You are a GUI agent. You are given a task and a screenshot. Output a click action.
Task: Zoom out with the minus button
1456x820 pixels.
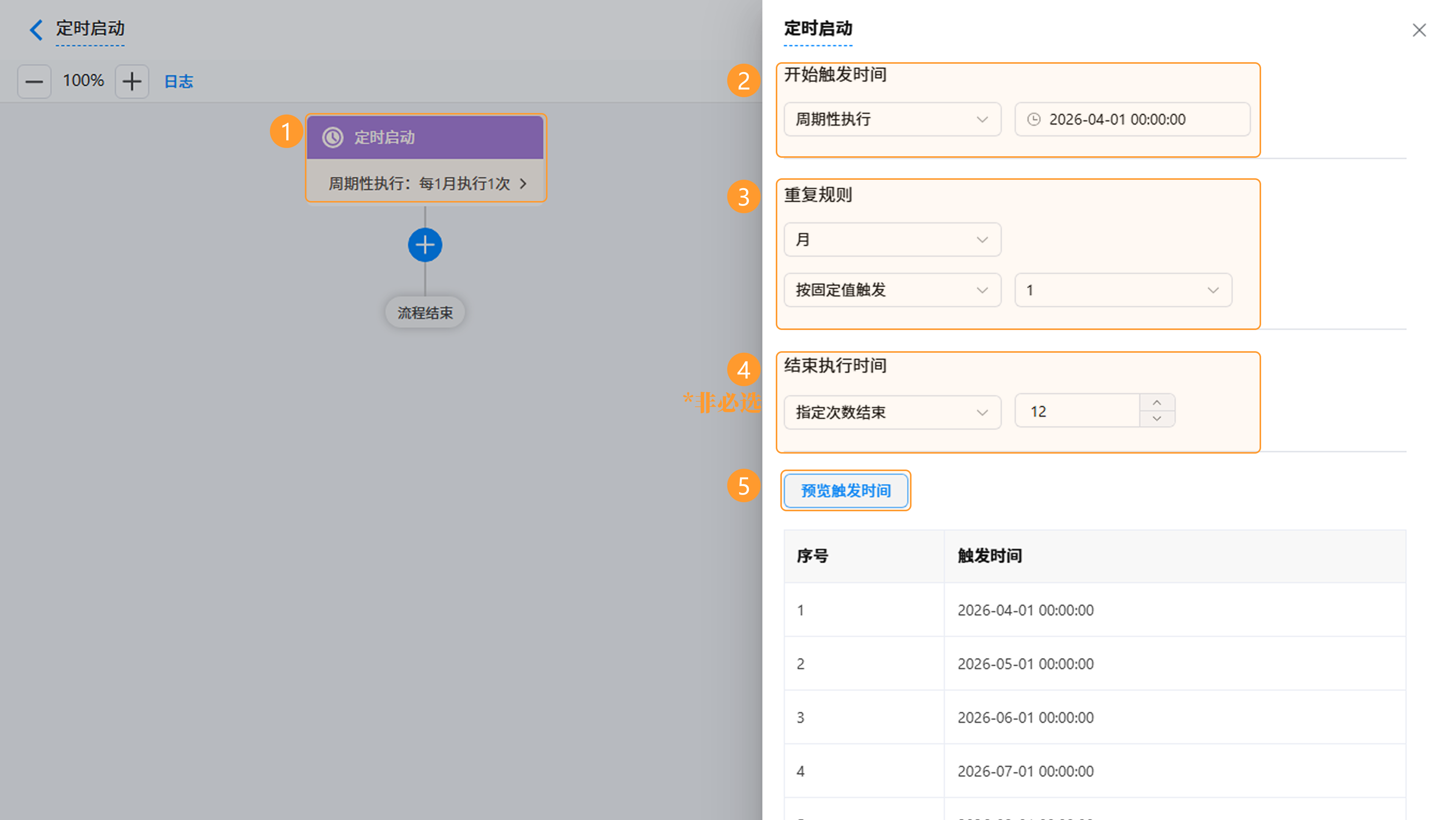[34, 82]
